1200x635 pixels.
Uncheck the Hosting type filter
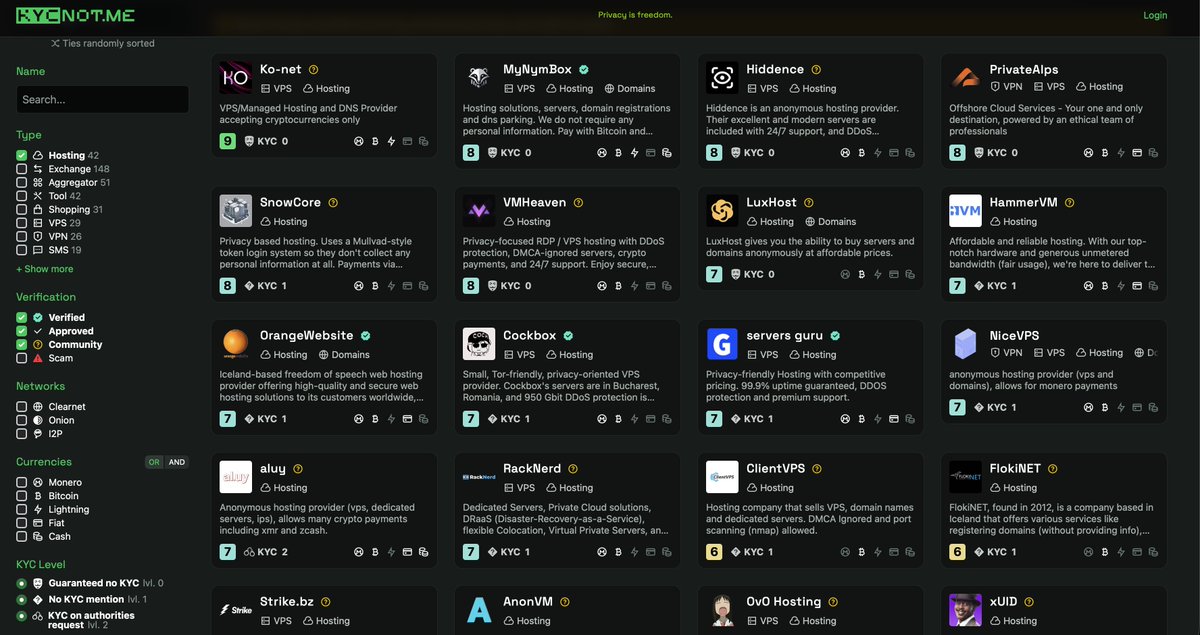pyautogui.click(x=21, y=156)
